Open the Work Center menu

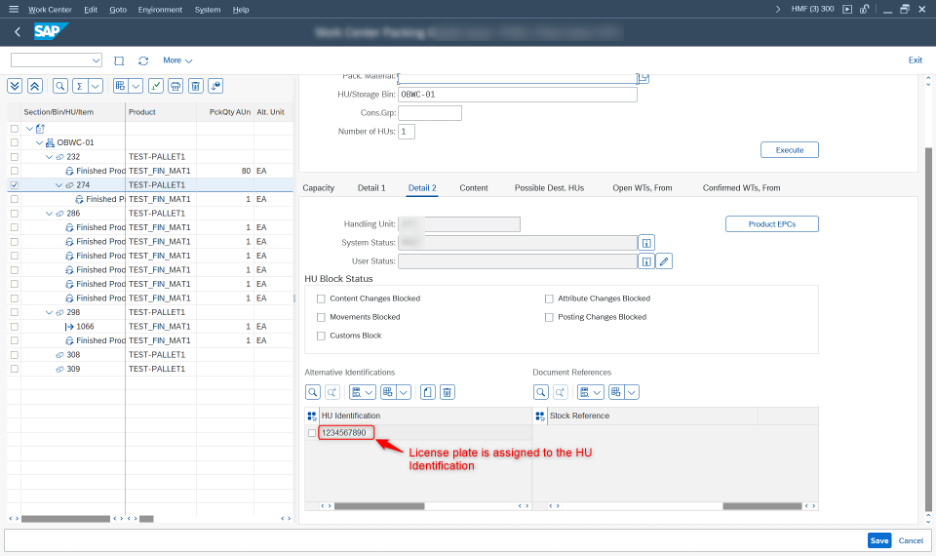[50, 10]
